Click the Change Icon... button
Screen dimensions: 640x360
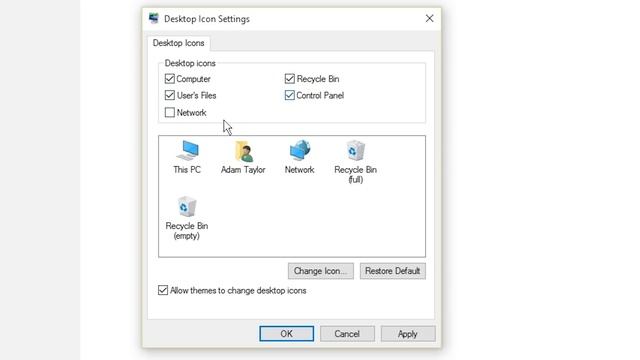321,271
